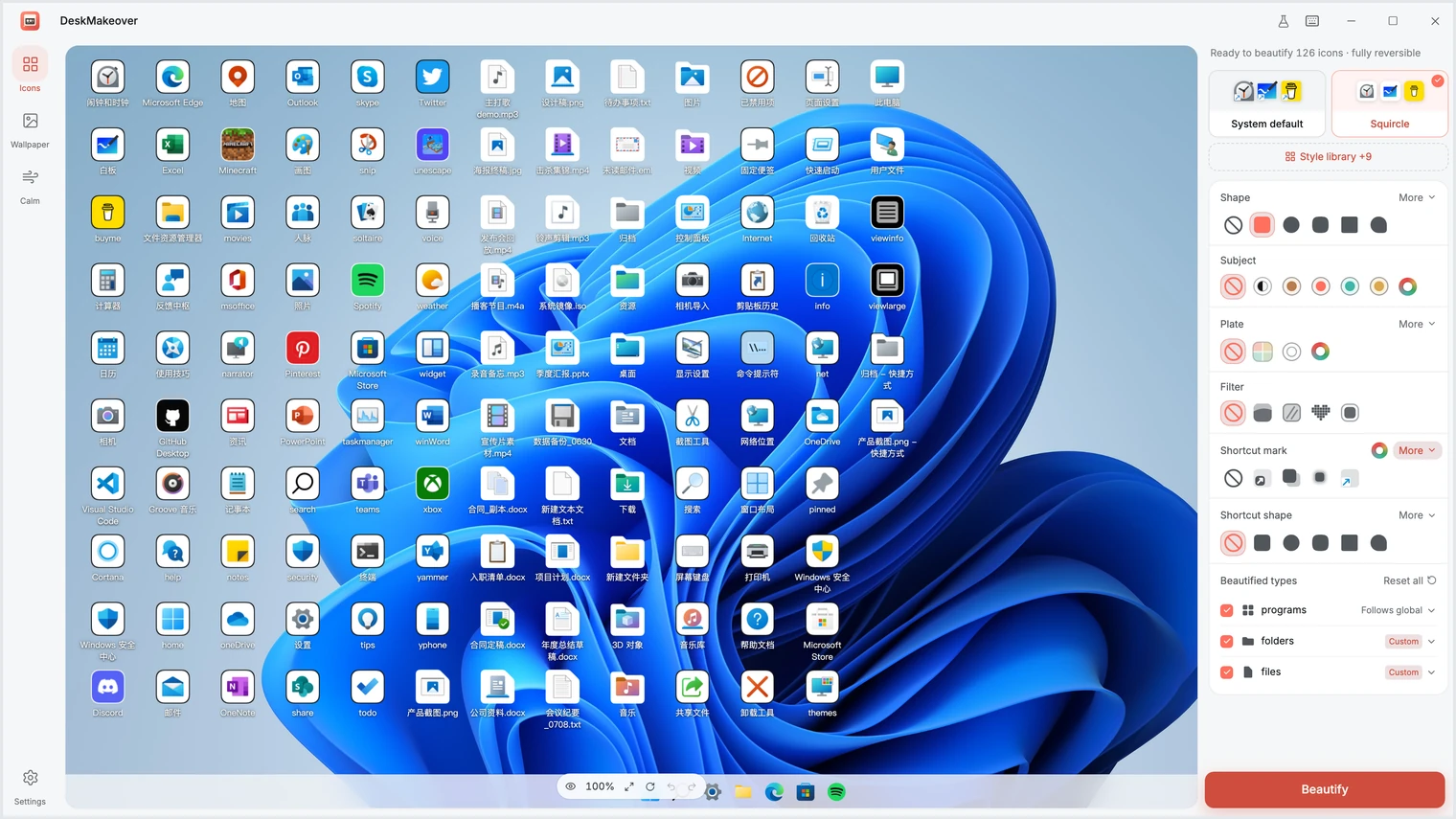Select no Shortcut mark option
The height and width of the screenshot is (819, 1456).
coord(1233,478)
